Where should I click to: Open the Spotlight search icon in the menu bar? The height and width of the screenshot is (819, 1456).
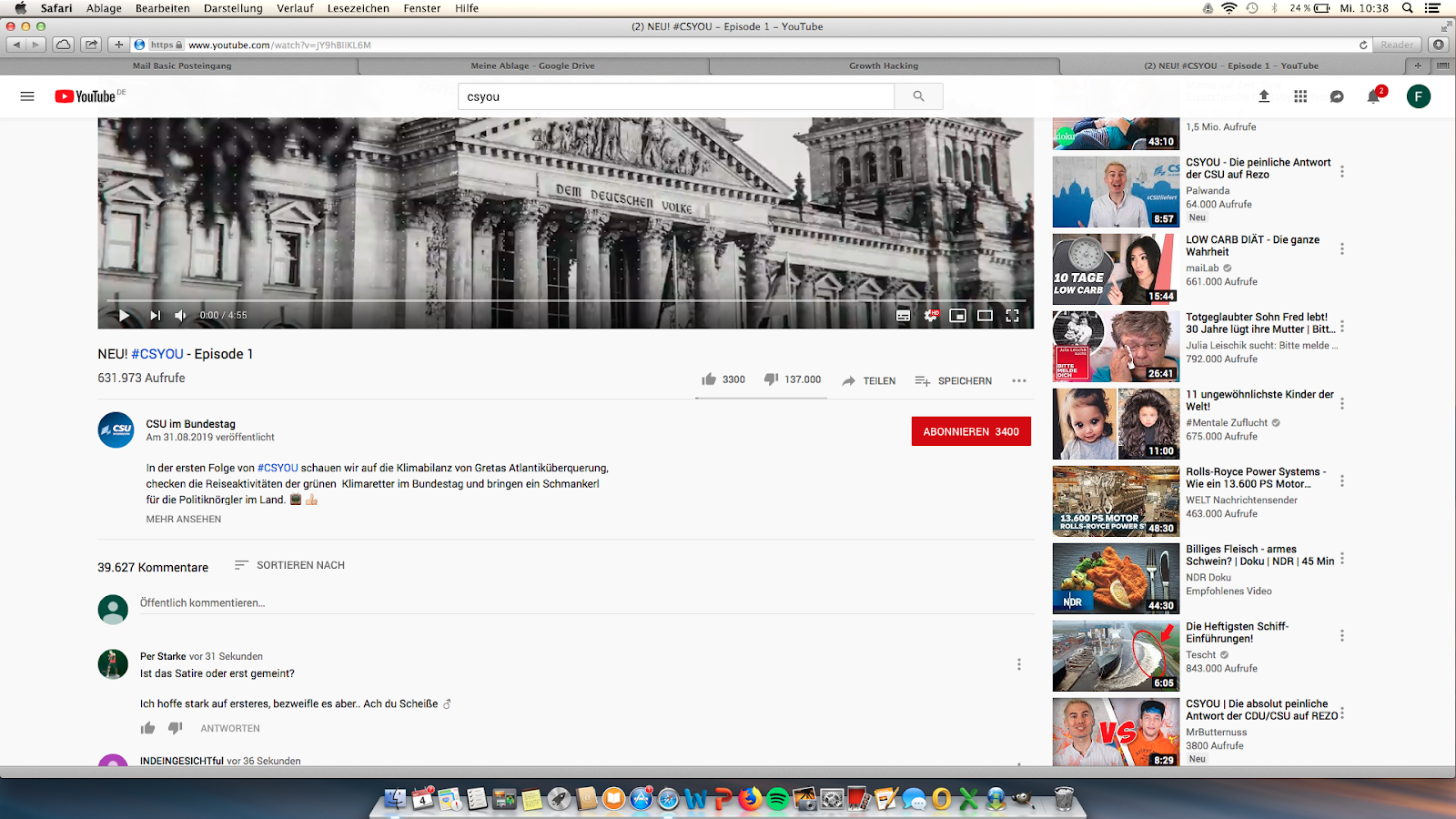pos(1407,8)
